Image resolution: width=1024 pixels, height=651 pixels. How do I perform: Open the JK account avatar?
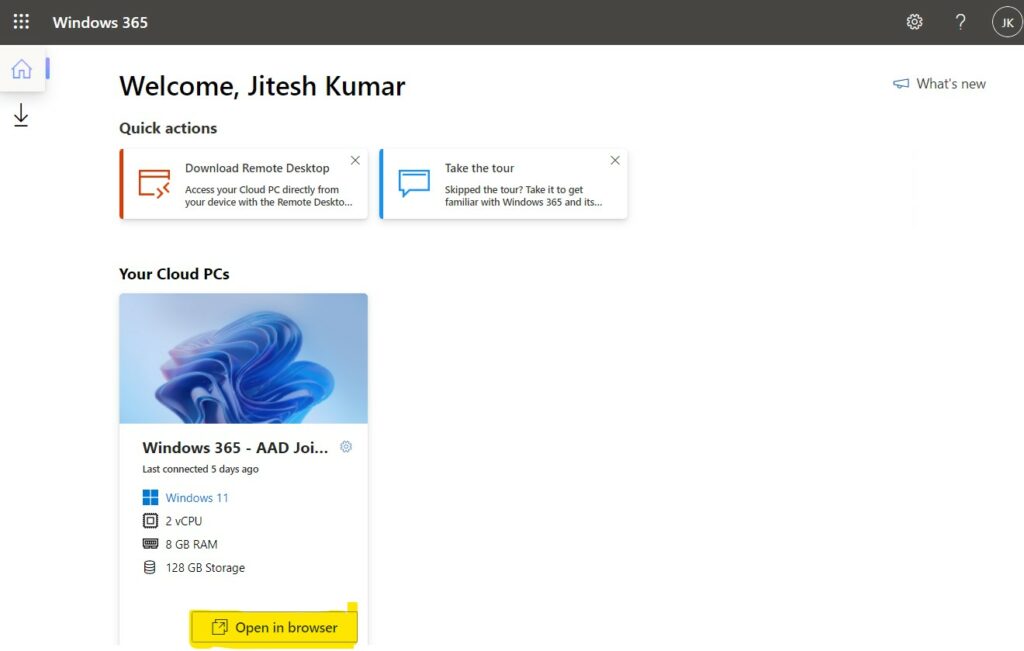pyautogui.click(x=1008, y=22)
